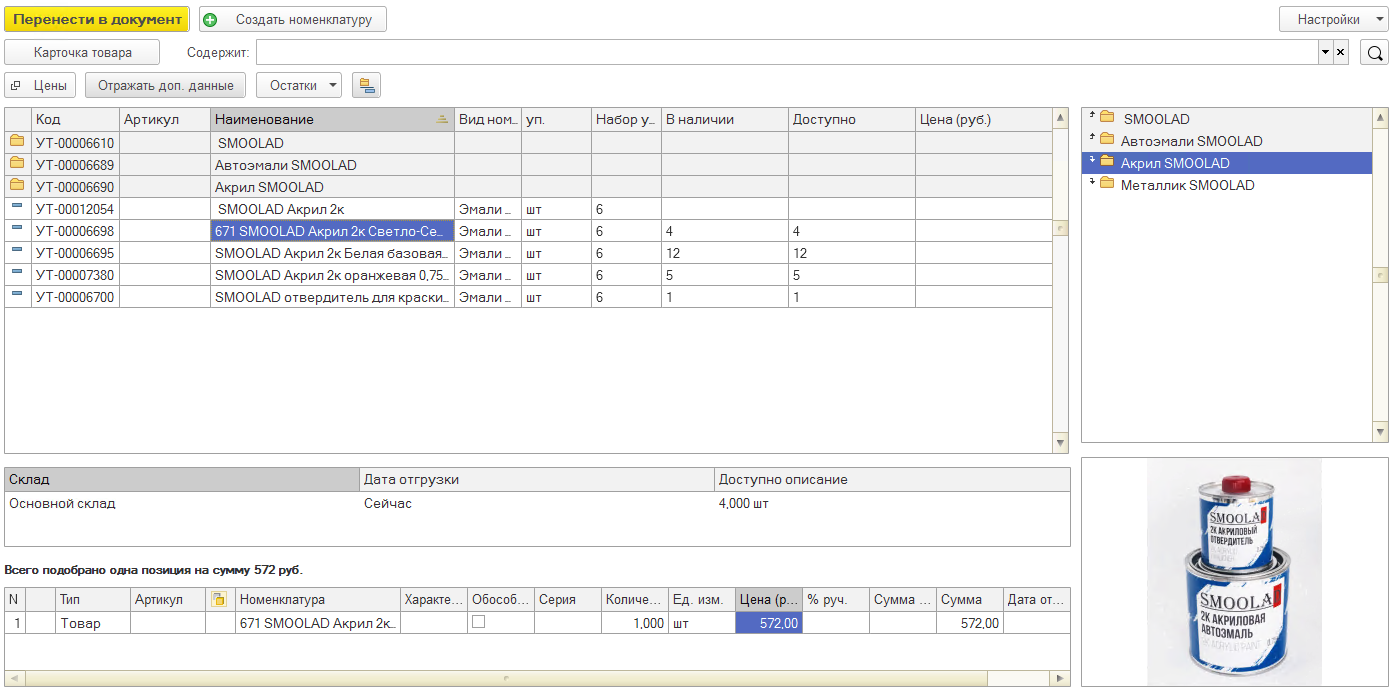1398x695 pixels.
Task: Click the down arrow of the product list scrollbar
Action: 1061,442
